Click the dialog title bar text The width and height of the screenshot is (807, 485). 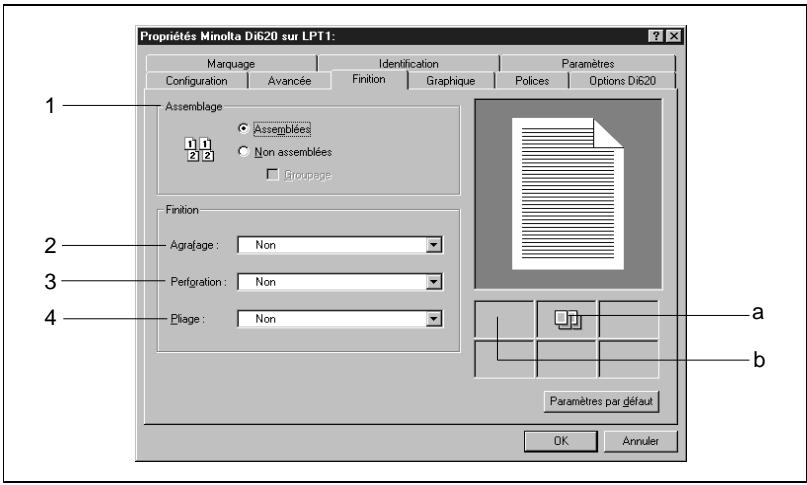(238, 36)
